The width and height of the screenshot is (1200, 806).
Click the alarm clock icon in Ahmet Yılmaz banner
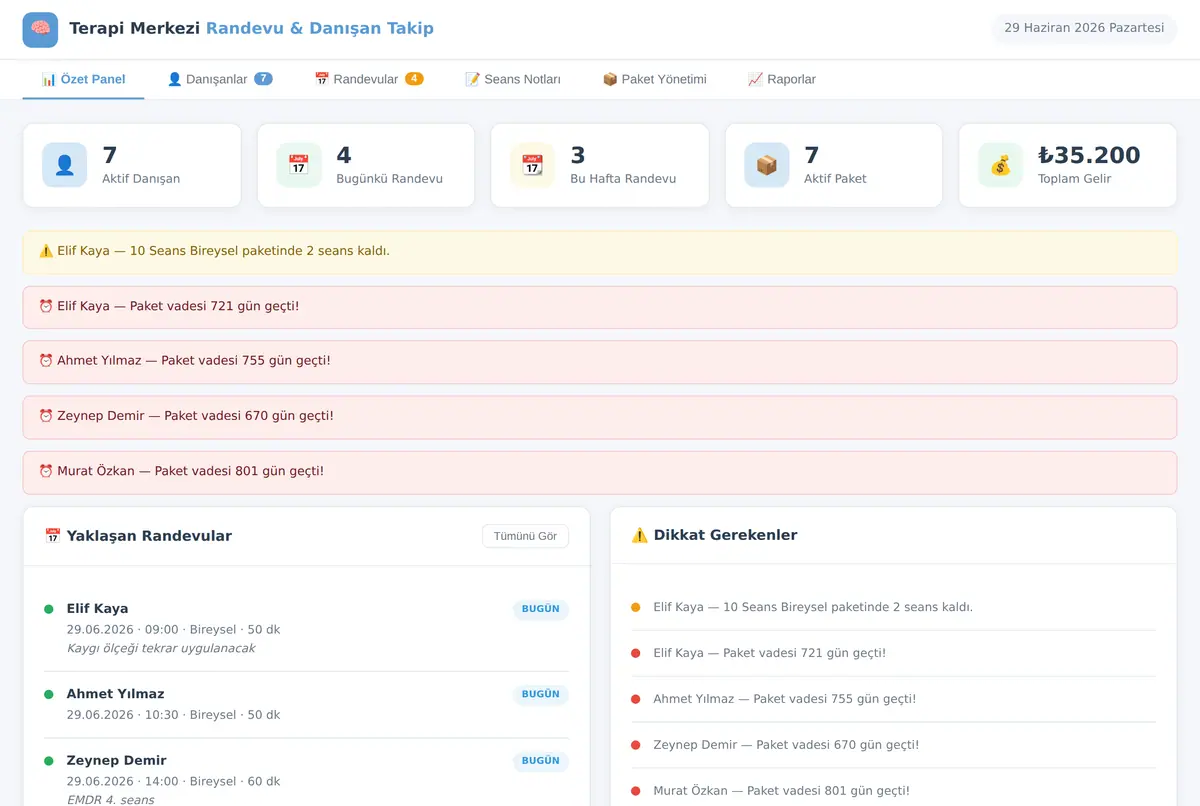(x=46, y=361)
